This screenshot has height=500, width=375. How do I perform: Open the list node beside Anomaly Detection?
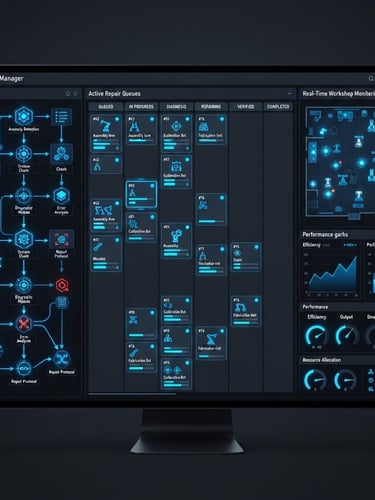(x=61, y=117)
